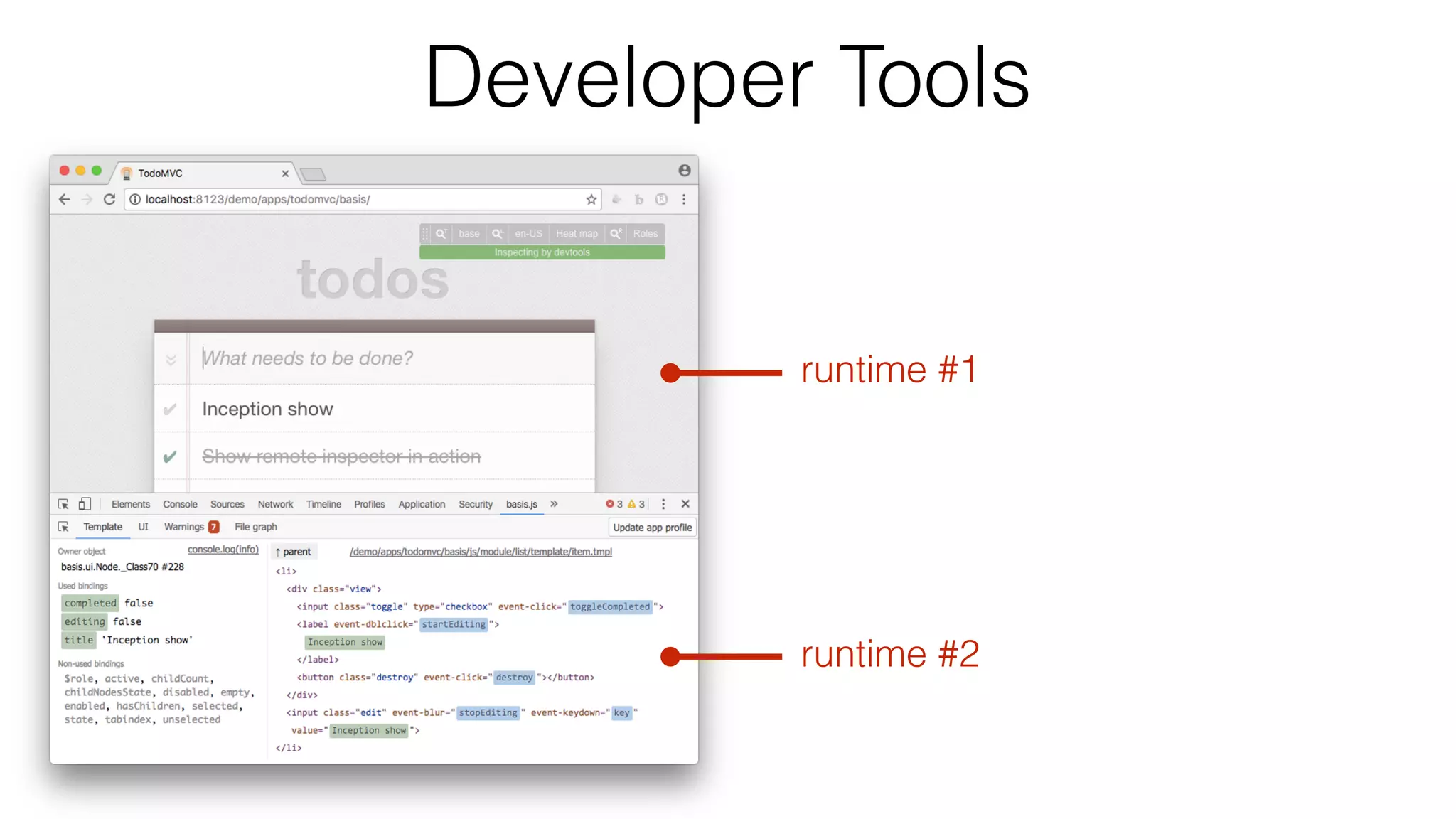The height and width of the screenshot is (819, 1456).
Task: Click DevTools inspect element icon
Action: pos(63,504)
